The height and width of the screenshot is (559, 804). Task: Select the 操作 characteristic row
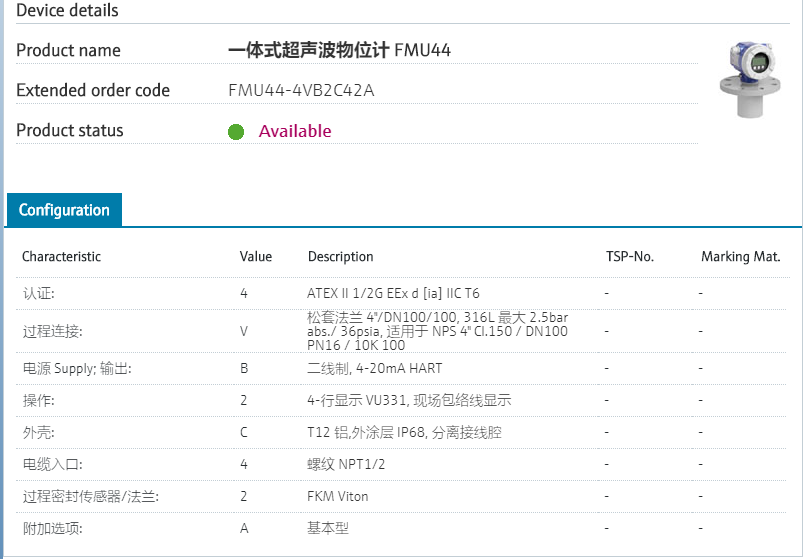39,400
